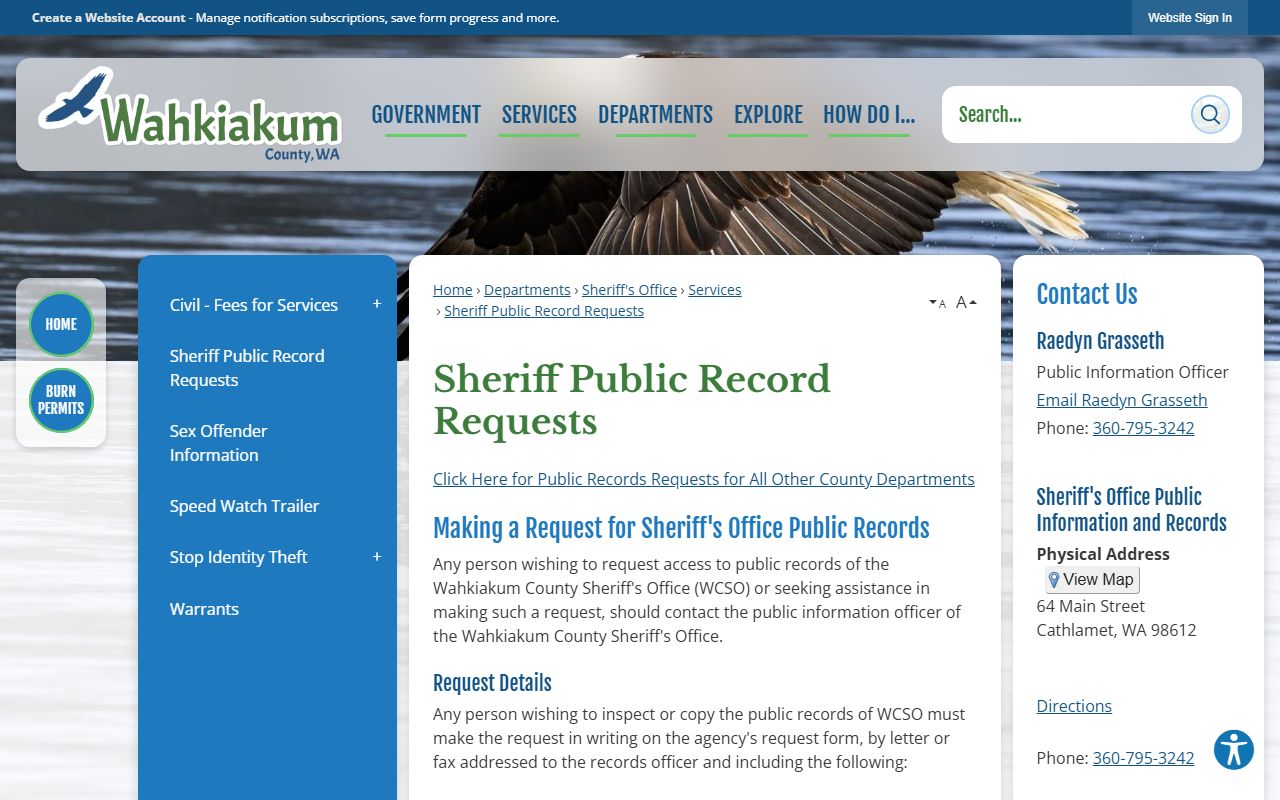
Task: Click the Sheriff's Office records phone number
Action: (x=1143, y=758)
